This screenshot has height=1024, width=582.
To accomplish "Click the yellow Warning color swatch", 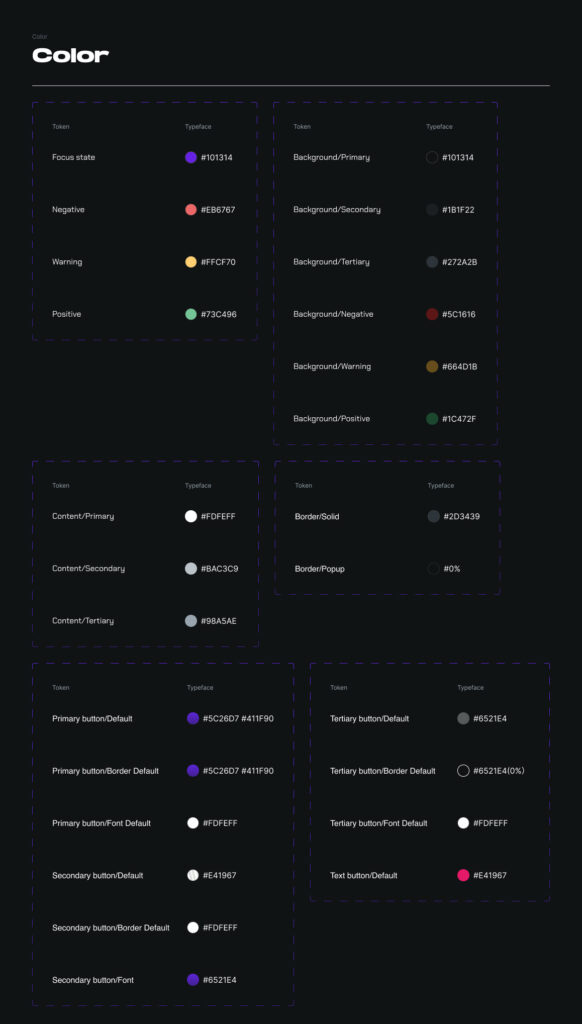I will pos(191,262).
